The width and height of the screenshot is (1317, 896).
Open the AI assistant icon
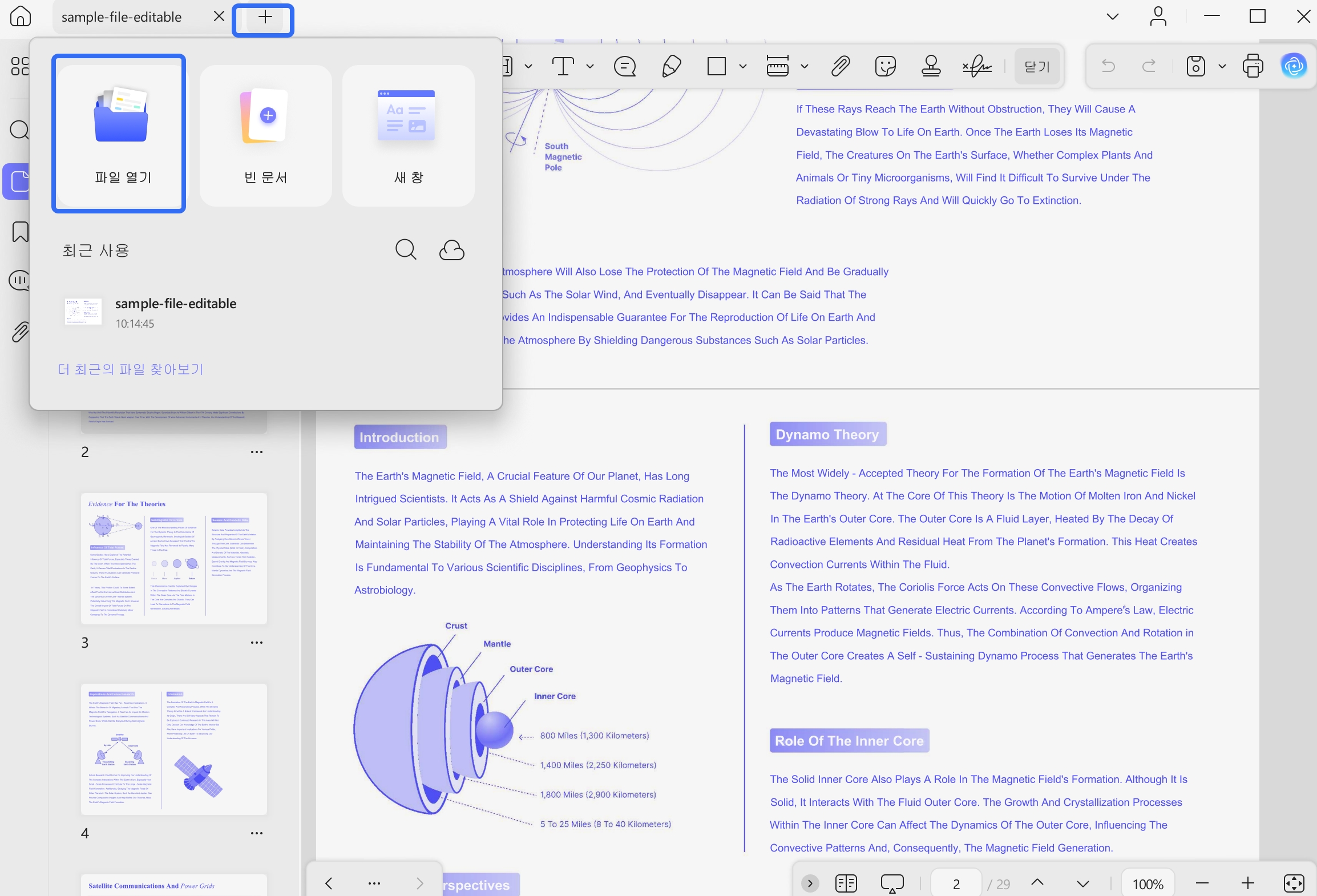click(x=1294, y=66)
